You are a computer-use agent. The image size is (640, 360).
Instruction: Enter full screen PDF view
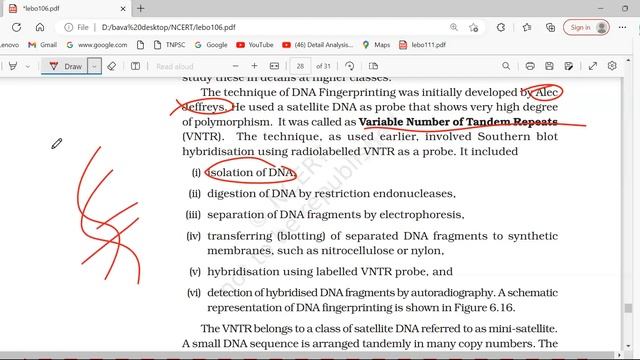[x=593, y=66]
